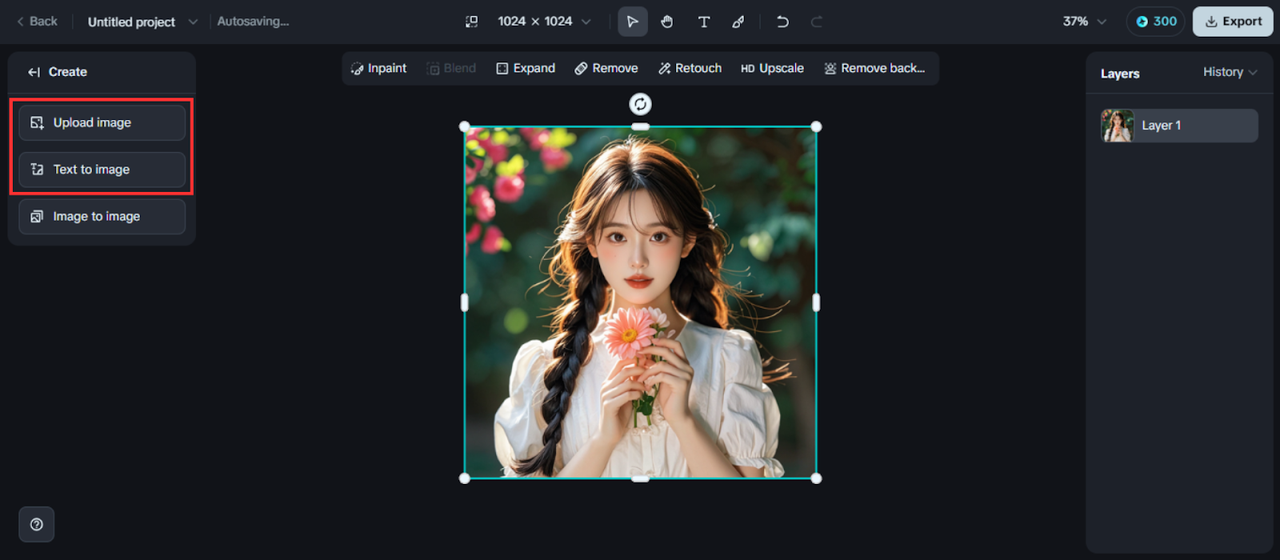Viewport: 1280px width, 560px height.
Task: Select the arrow Select tool
Action: [632, 22]
